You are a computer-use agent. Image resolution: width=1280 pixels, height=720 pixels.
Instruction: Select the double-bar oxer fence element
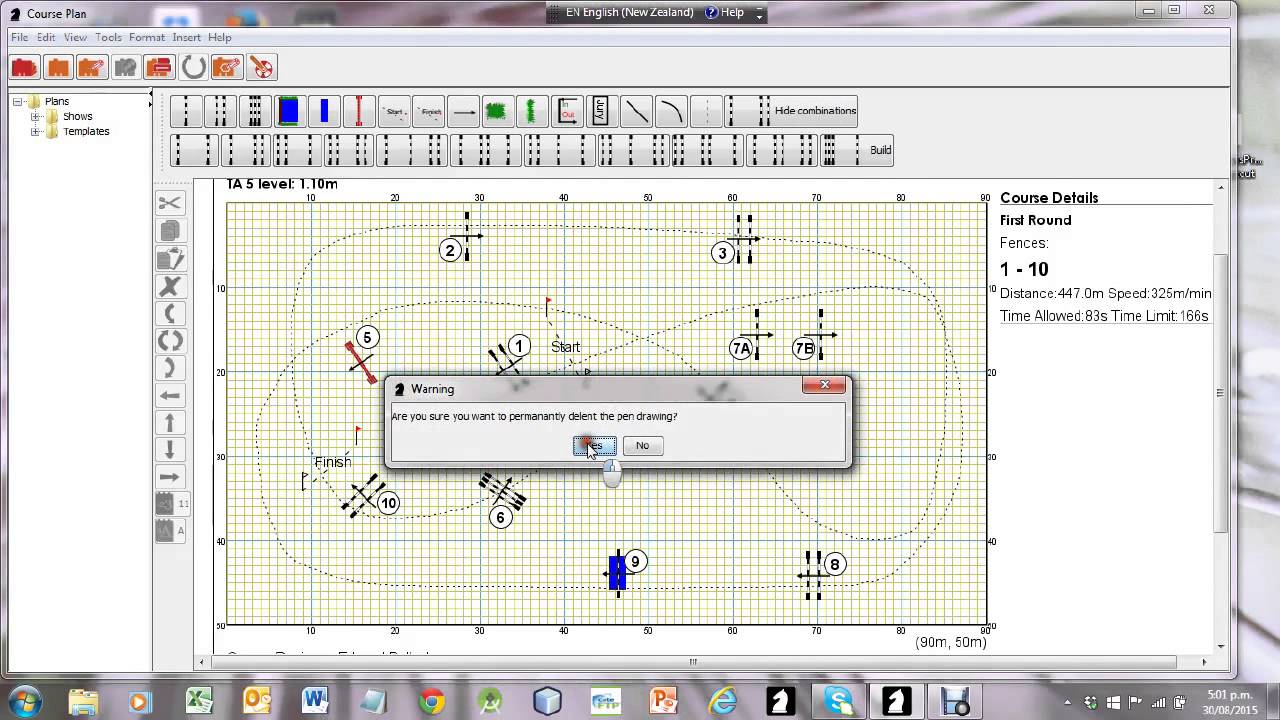pyautogui.click(x=221, y=111)
